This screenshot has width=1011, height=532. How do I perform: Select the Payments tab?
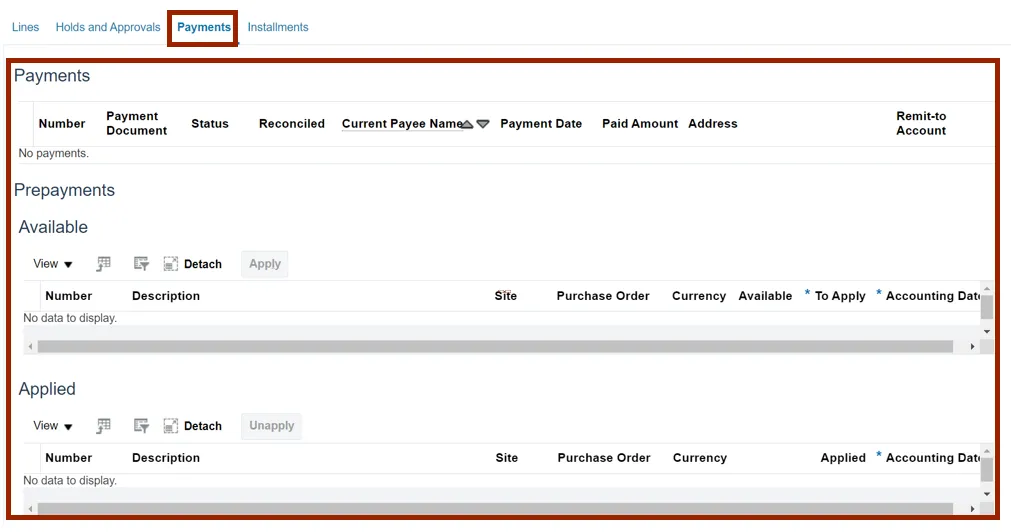[204, 27]
